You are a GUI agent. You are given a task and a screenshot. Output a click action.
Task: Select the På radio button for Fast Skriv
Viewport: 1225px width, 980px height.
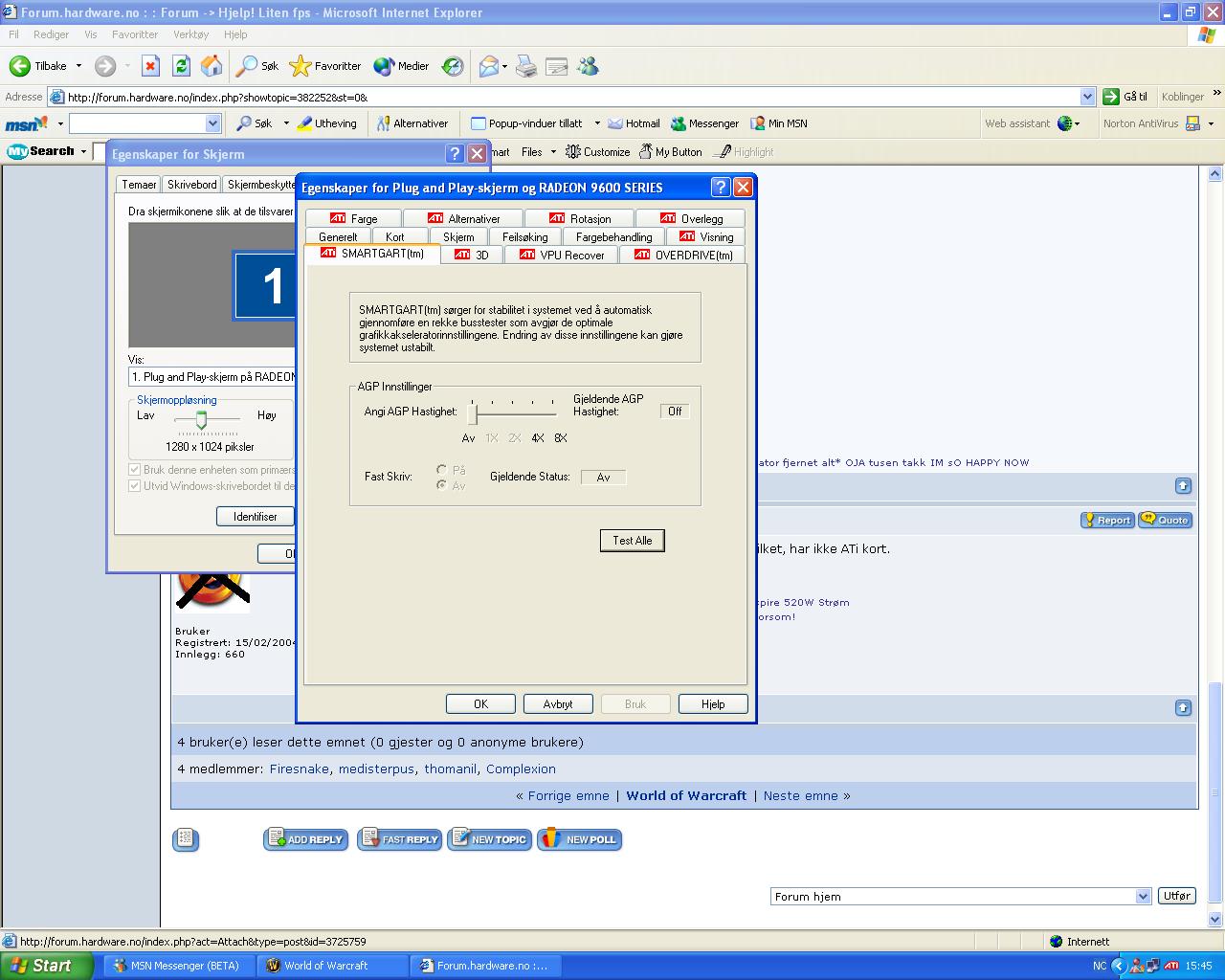[441, 470]
